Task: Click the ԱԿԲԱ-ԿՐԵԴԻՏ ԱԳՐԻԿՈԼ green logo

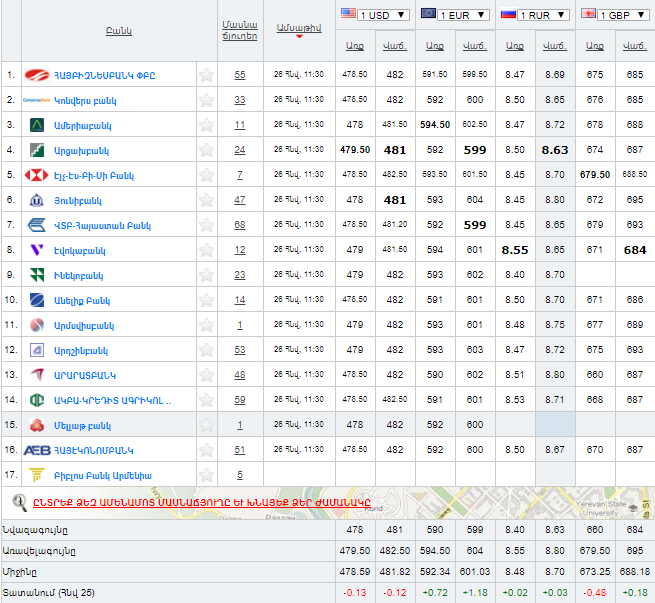Action: [x=37, y=400]
